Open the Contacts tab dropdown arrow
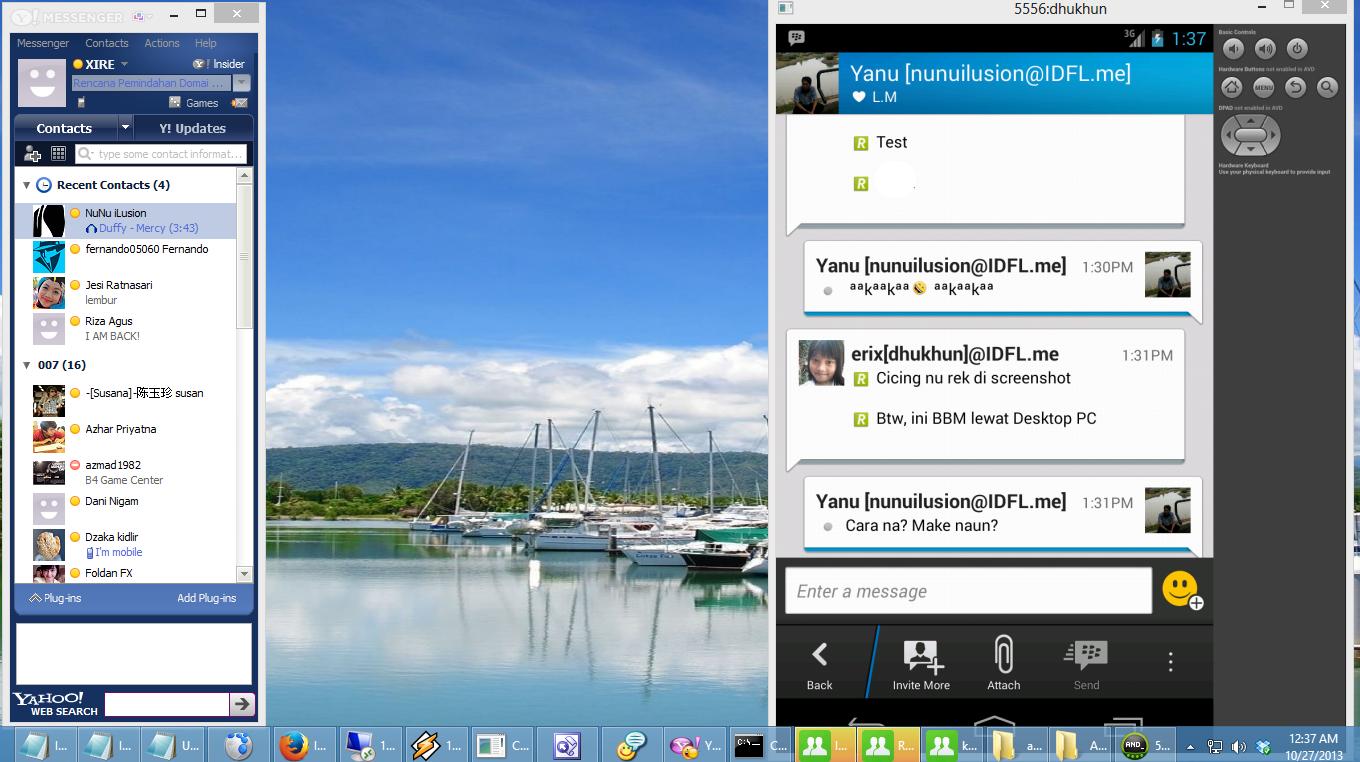The width and height of the screenshot is (1360, 762). (125, 128)
